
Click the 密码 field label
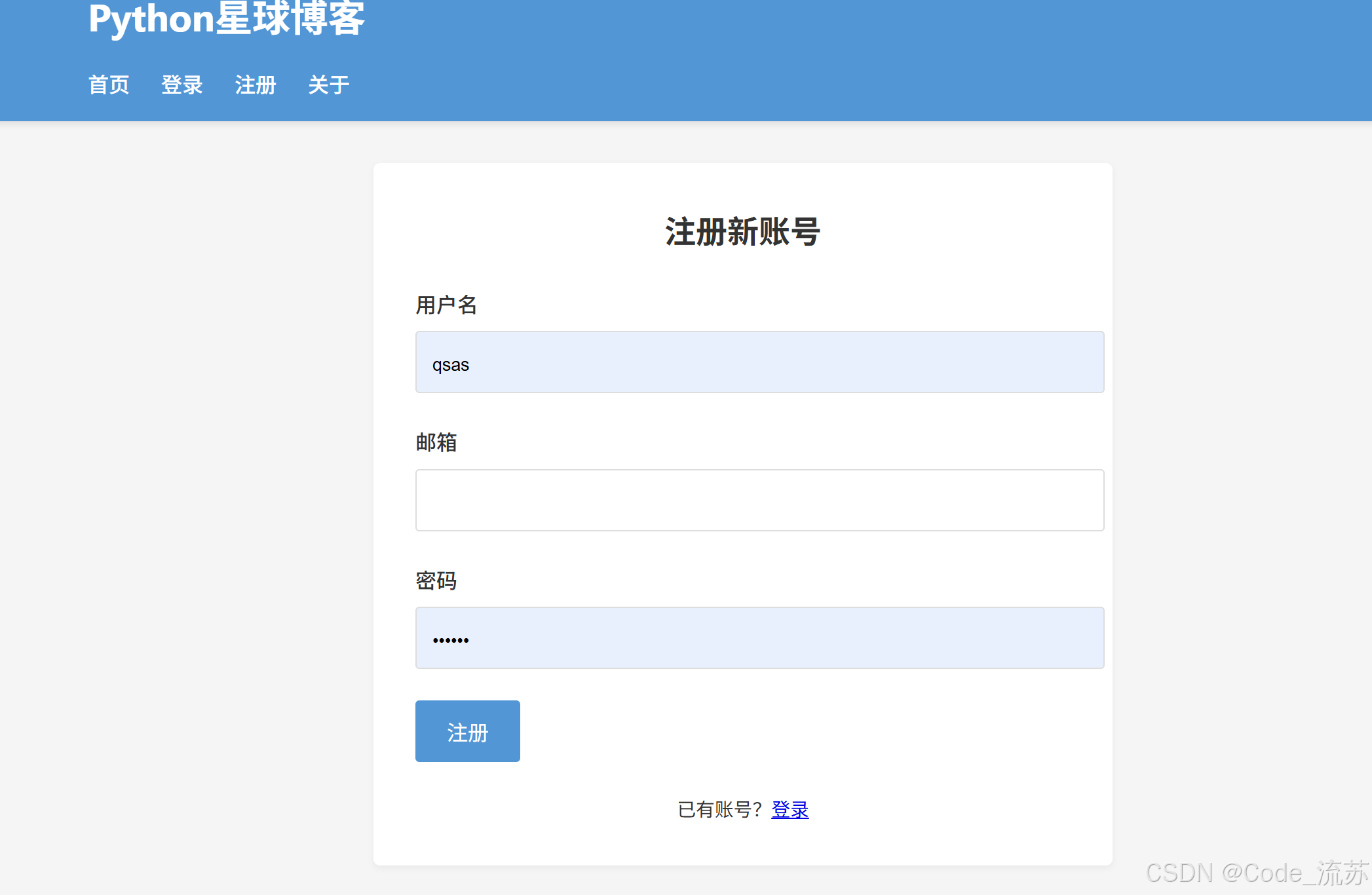pyautogui.click(x=436, y=581)
